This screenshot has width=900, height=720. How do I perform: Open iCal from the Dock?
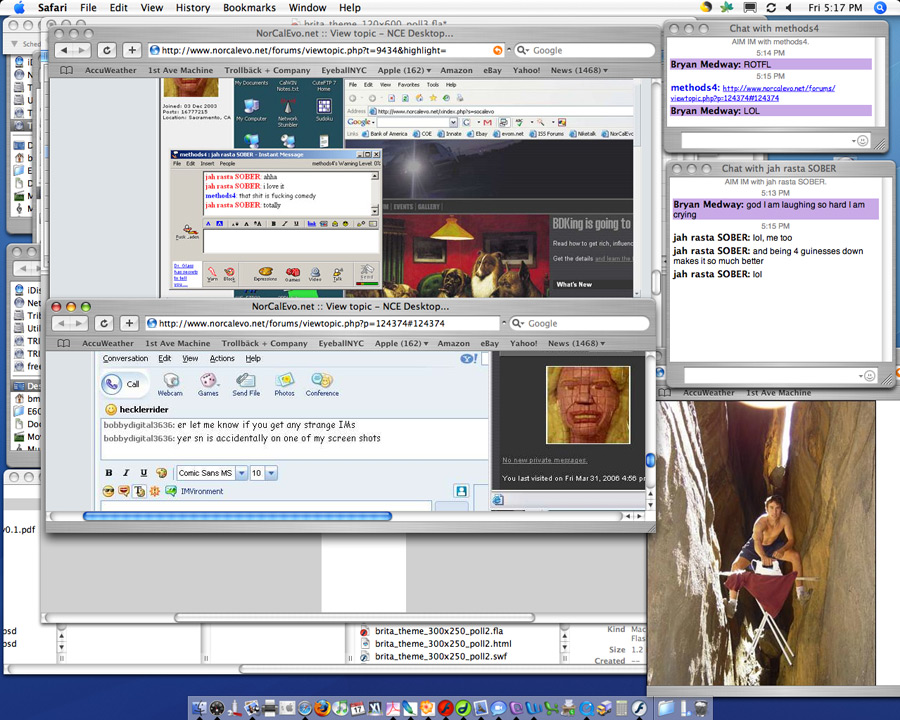tap(358, 708)
